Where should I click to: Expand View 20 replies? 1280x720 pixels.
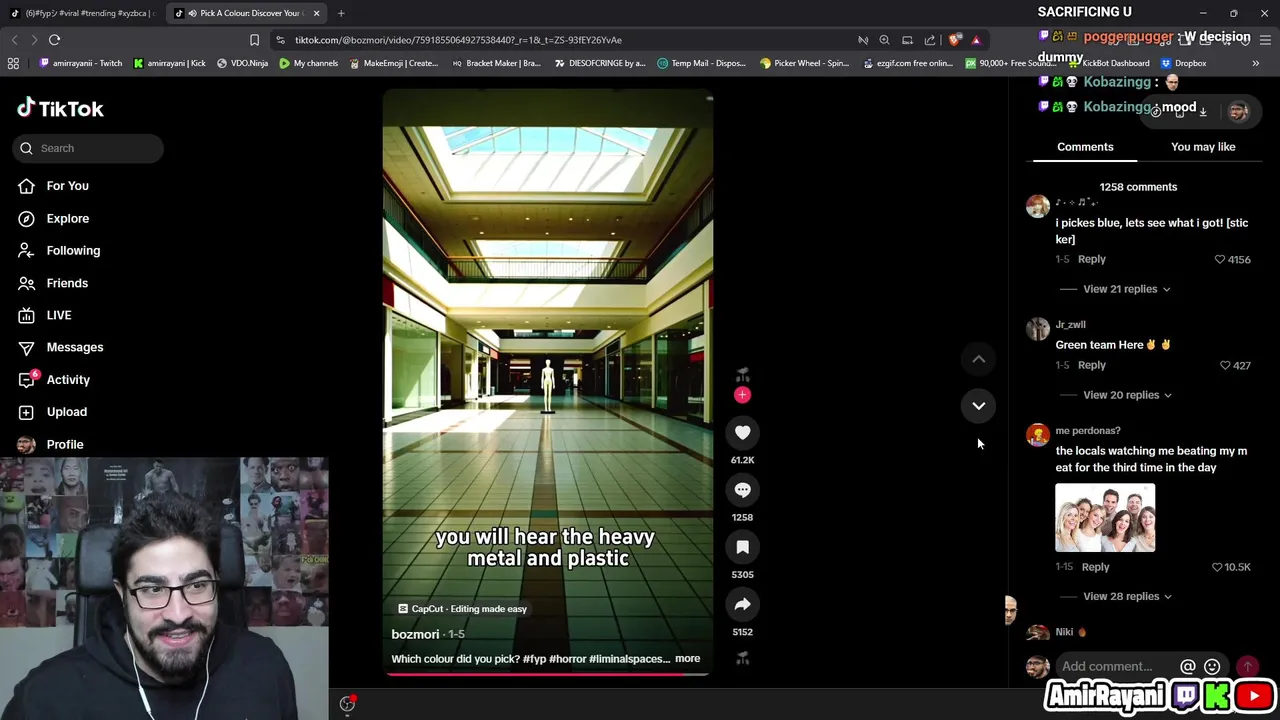1127,395
